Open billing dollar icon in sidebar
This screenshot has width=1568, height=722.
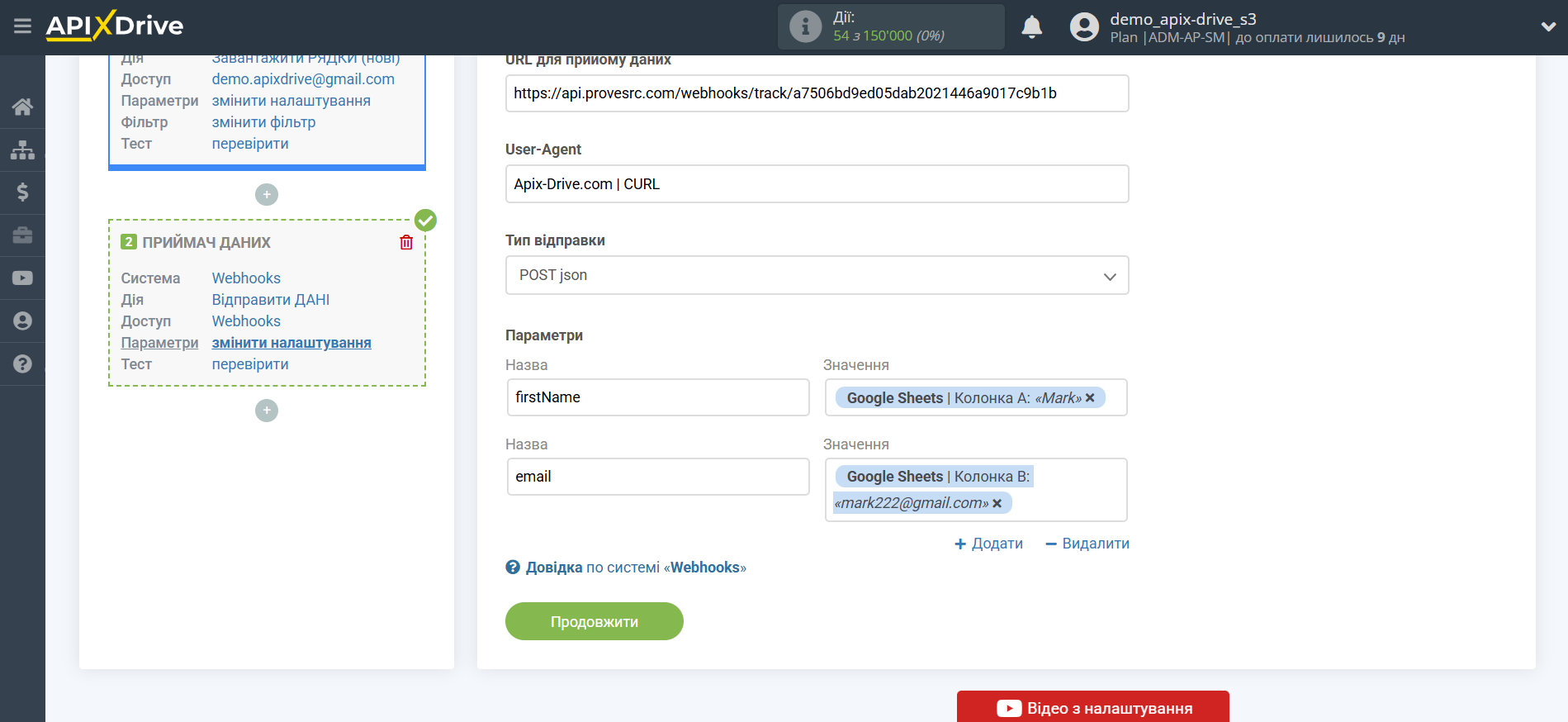[22, 192]
